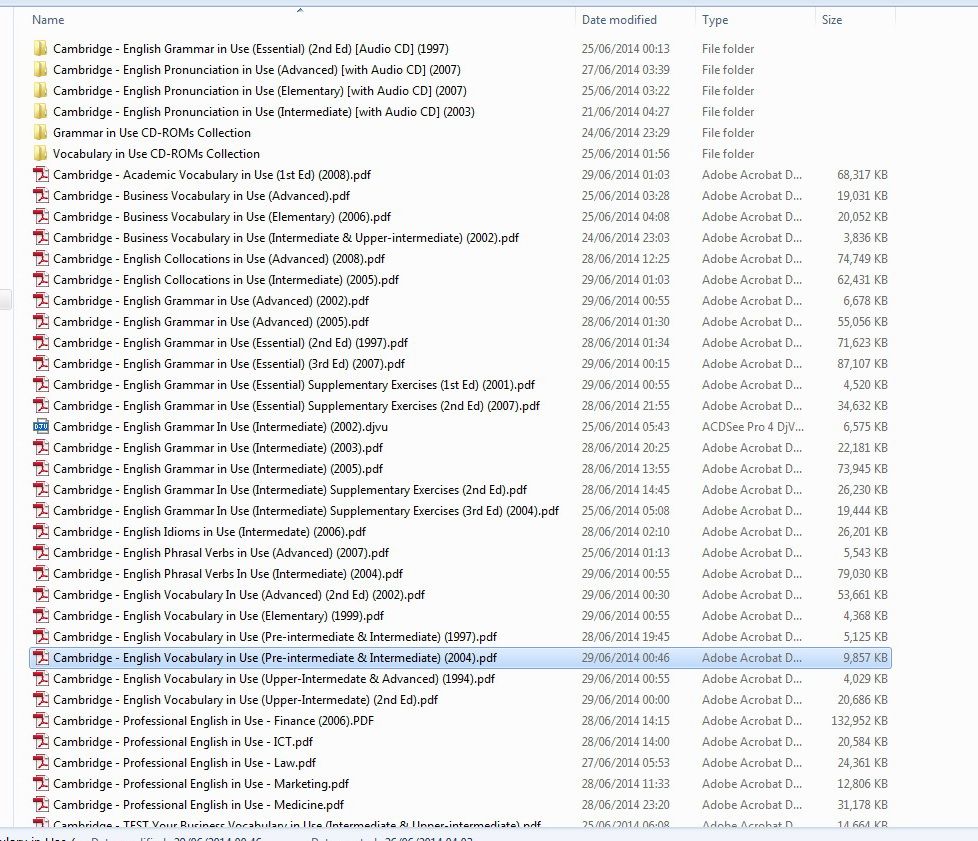Select folder icon for English Grammar in Use Audio CD (1997)

(41, 49)
